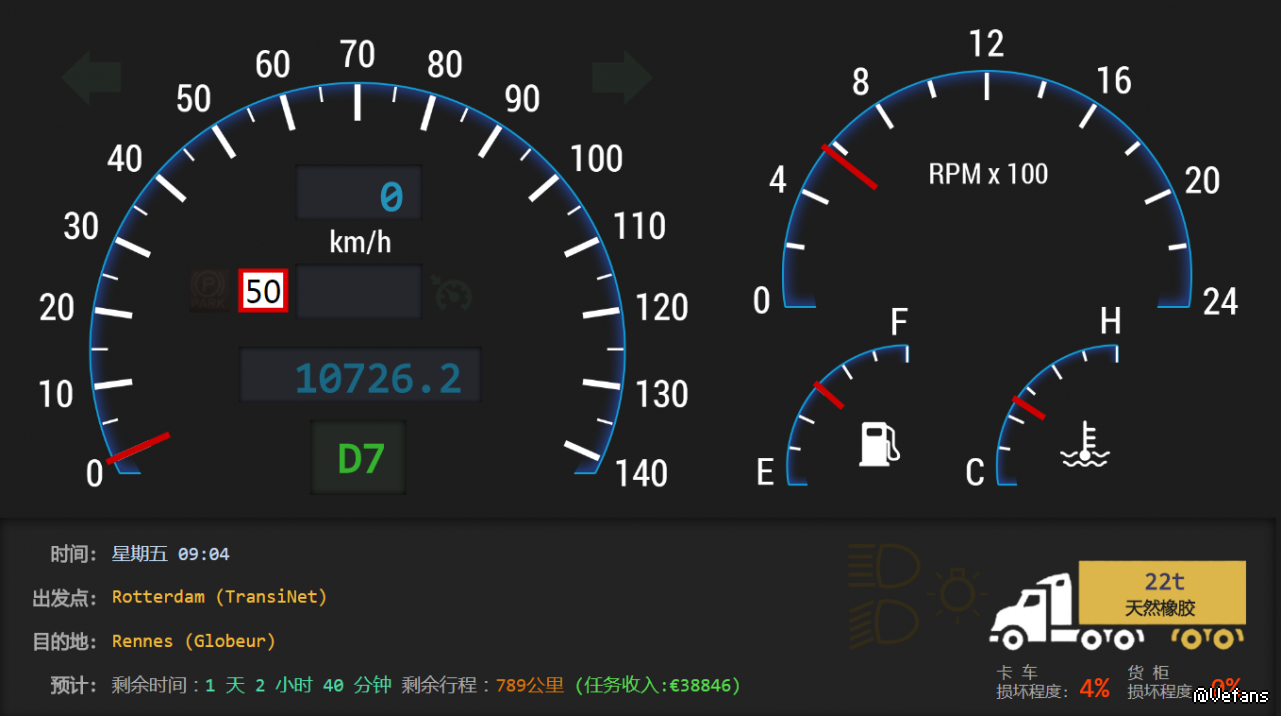Image resolution: width=1281 pixels, height=716 pixels.
Task: Click the RPM gauge red needle
Action: pos(849,166)
